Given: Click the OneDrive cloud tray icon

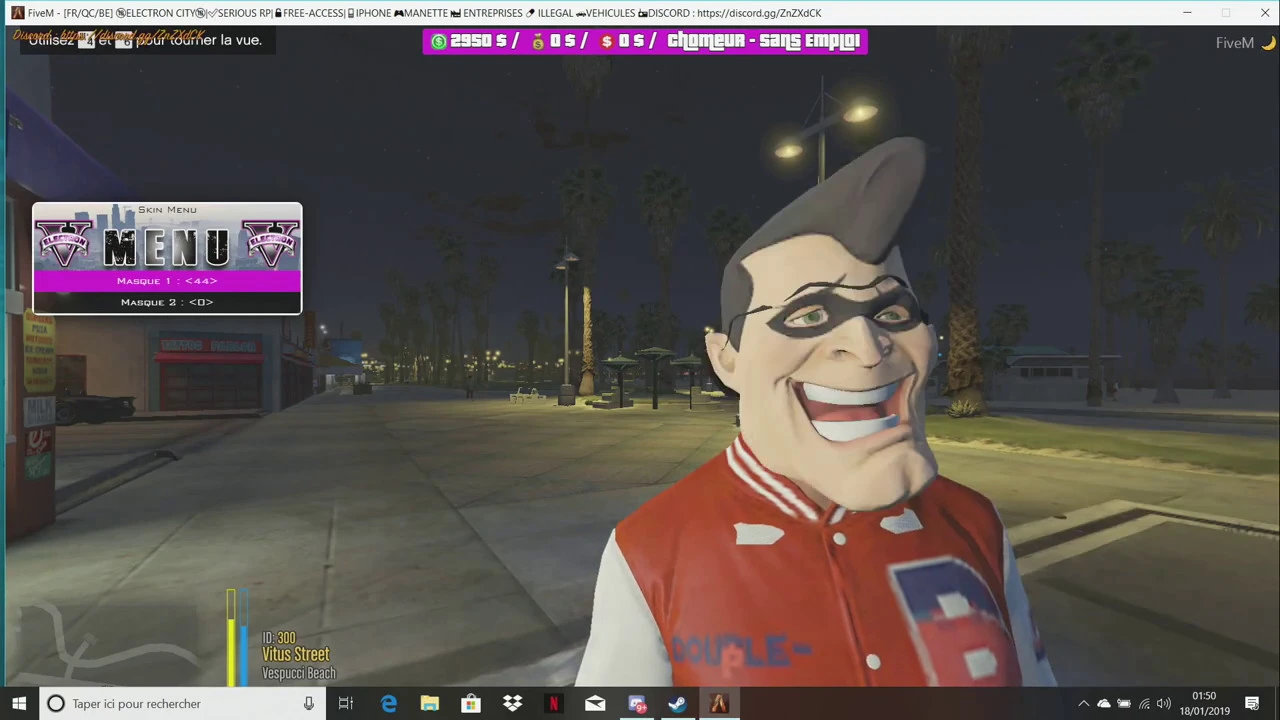Looking at the screenshot, I should tap(1104, 704).
